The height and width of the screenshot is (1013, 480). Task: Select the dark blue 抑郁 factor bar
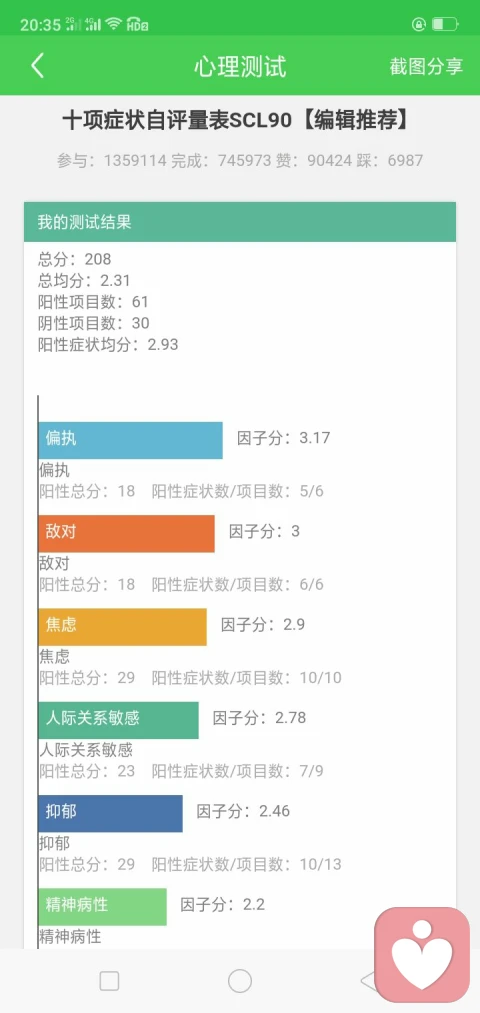pos(110,813)
